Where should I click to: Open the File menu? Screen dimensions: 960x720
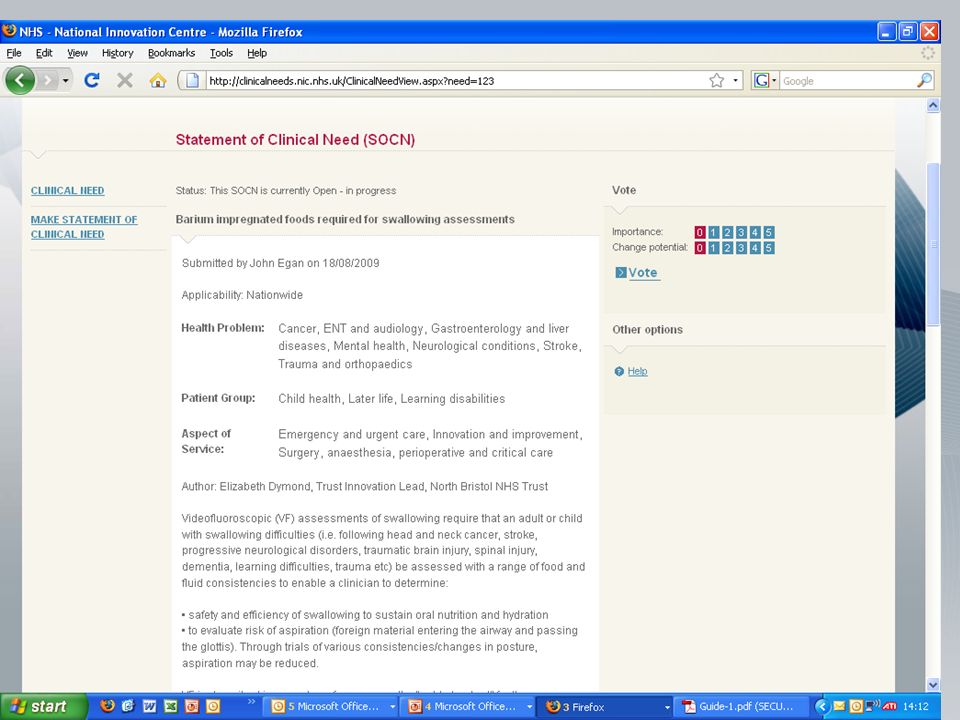tap(13, 53)
